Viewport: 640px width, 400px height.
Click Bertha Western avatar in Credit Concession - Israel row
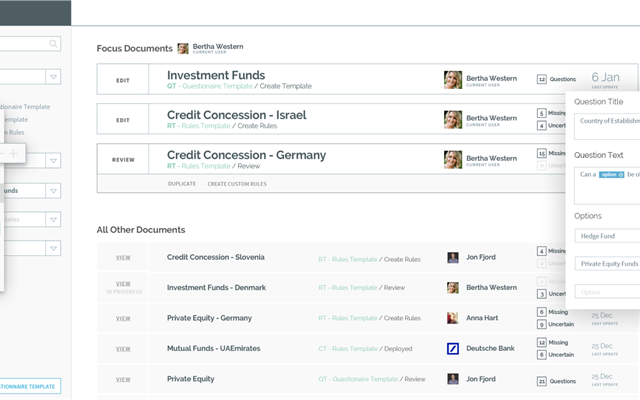pos(453,120)
